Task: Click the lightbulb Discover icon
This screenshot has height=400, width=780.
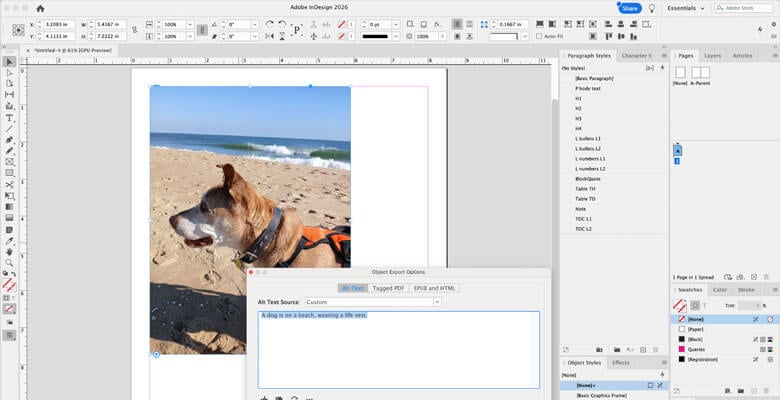Action: (x=652, y=8)
